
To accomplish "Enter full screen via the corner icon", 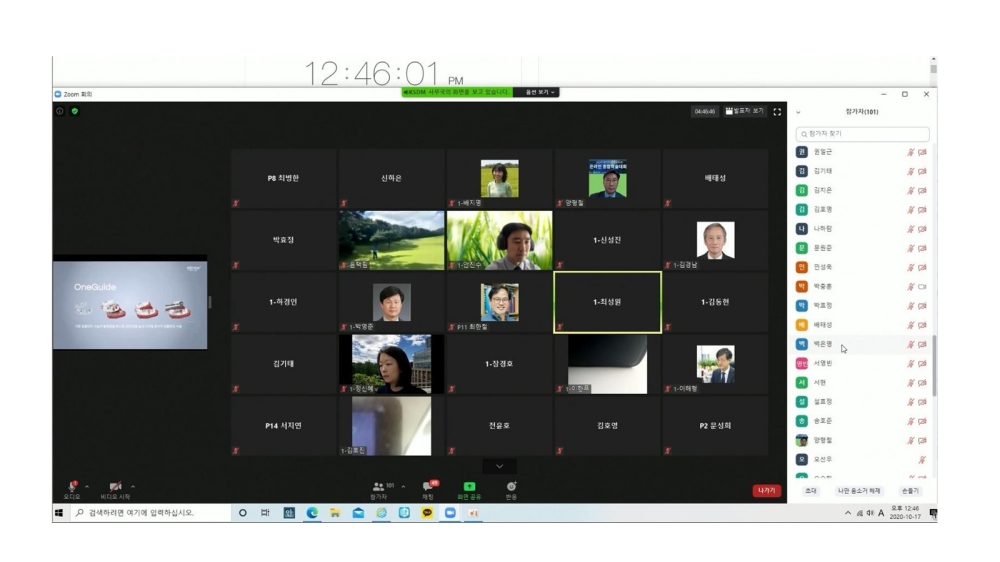I will [x=777, y=112].
